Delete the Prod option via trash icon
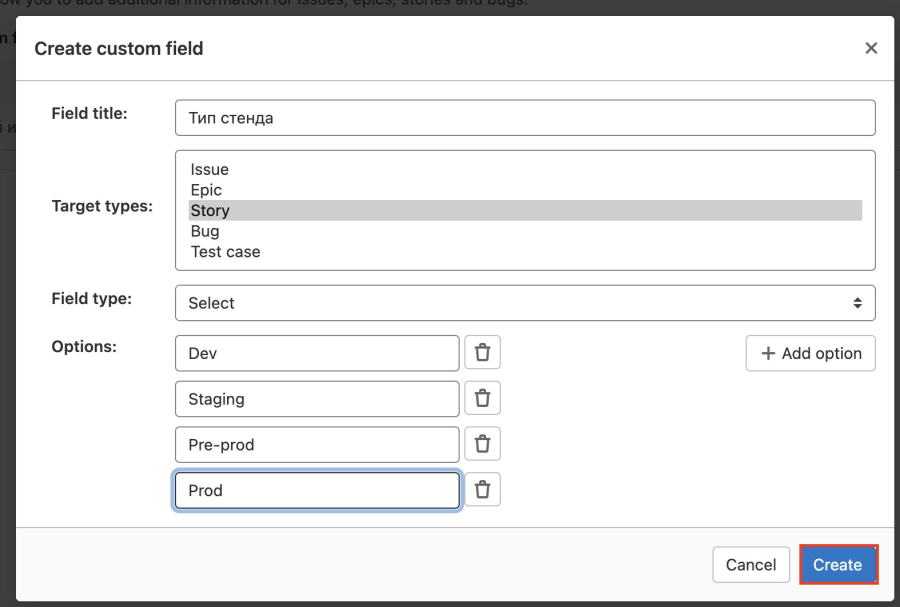Viewport: 900px width, 607px height. tap(482, 490)
